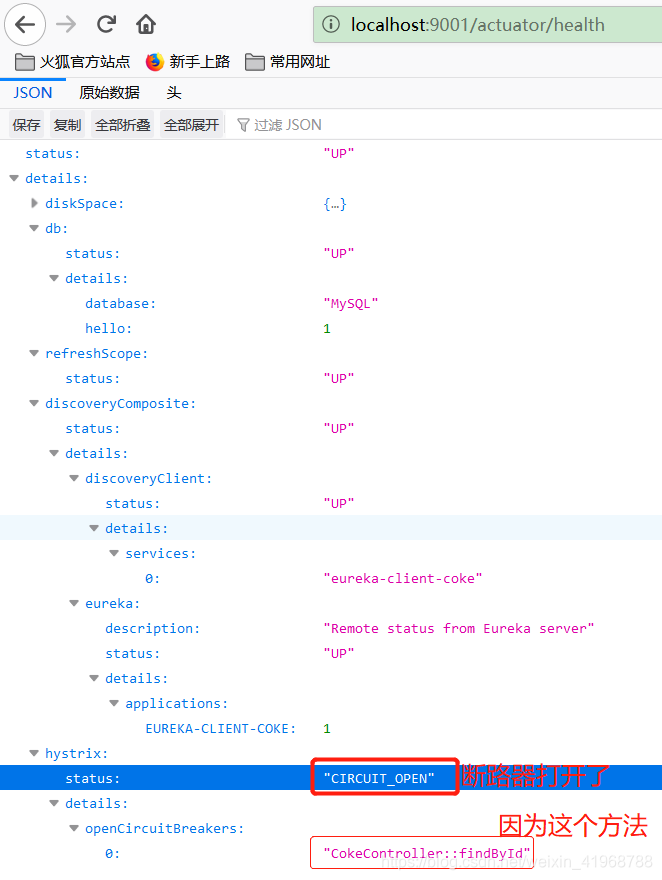Select the diskSpace {…} collapsed value
662x880 pixels.
(335, 204)
